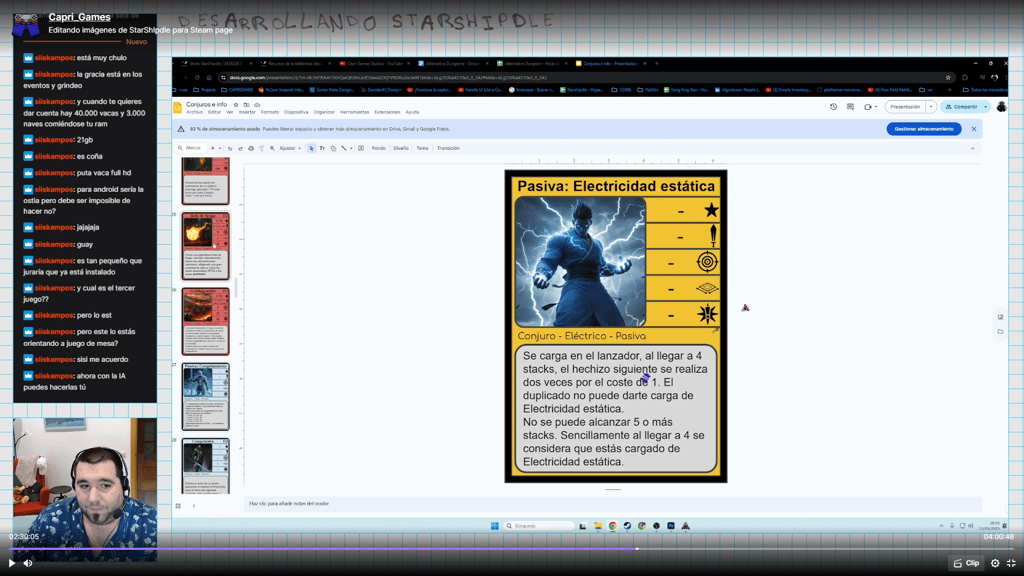Screen dimensions: 1024x576
Task: Open Chrome from the taskbar
Action: coord(613,526)
